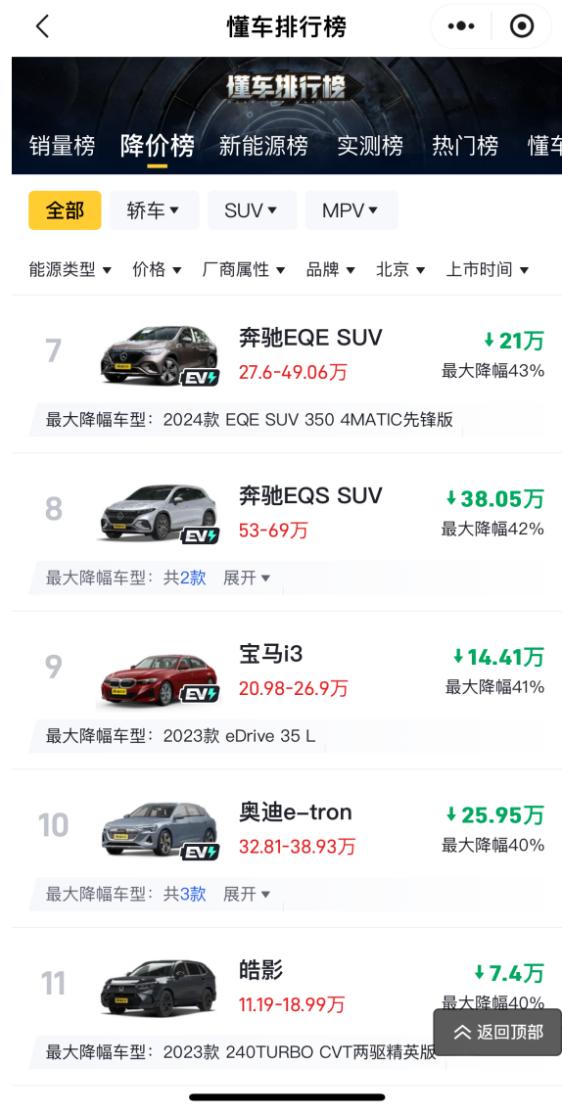Expand the 能源类型 filter

(x=70, y=269)
